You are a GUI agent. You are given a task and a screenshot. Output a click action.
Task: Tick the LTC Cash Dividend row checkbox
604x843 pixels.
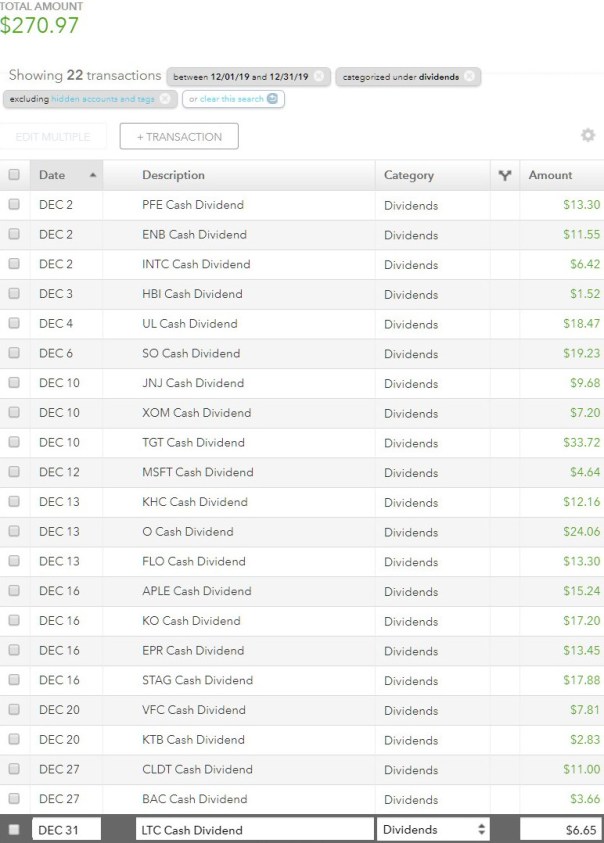(x=14, y=830)
